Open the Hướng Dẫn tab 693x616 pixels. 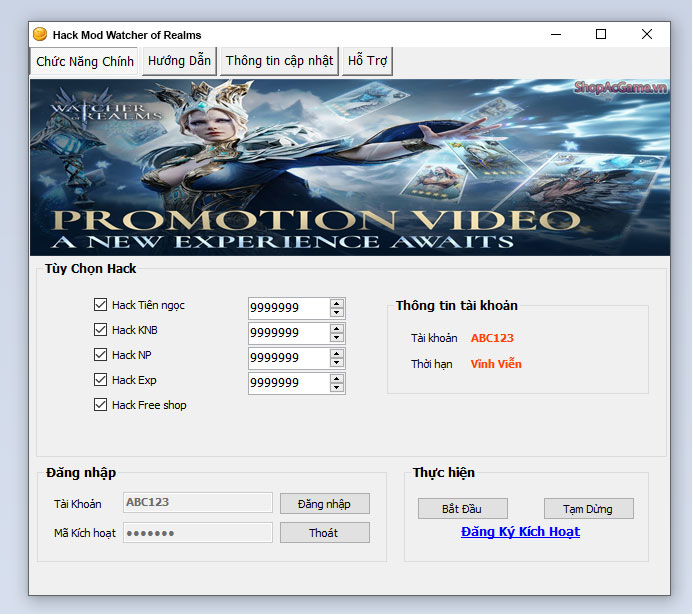click(x=179, y=61)
